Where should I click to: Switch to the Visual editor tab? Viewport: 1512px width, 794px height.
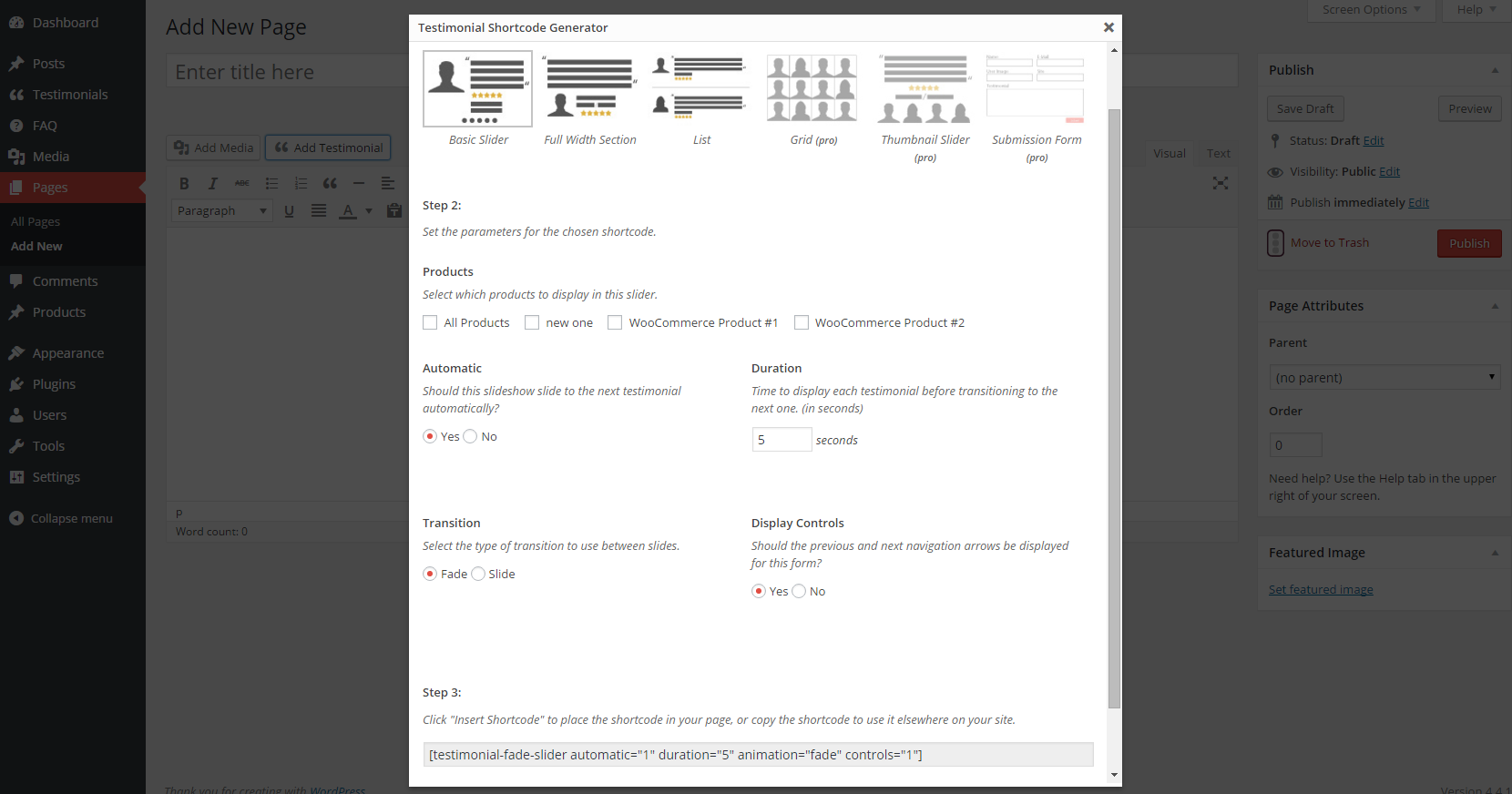tap(1170, 153)
